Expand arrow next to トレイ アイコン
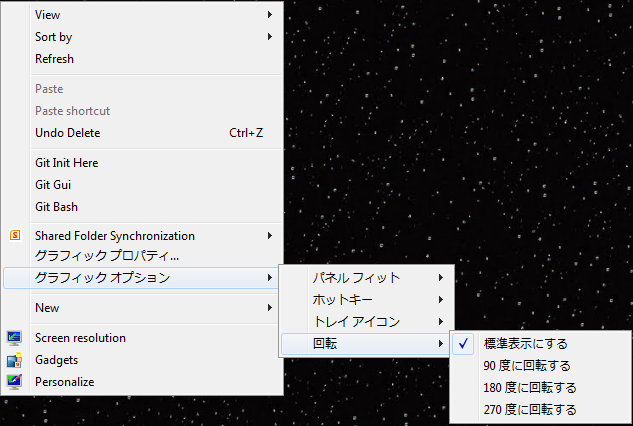The image size is (633, 426). [x=441, y=322]
